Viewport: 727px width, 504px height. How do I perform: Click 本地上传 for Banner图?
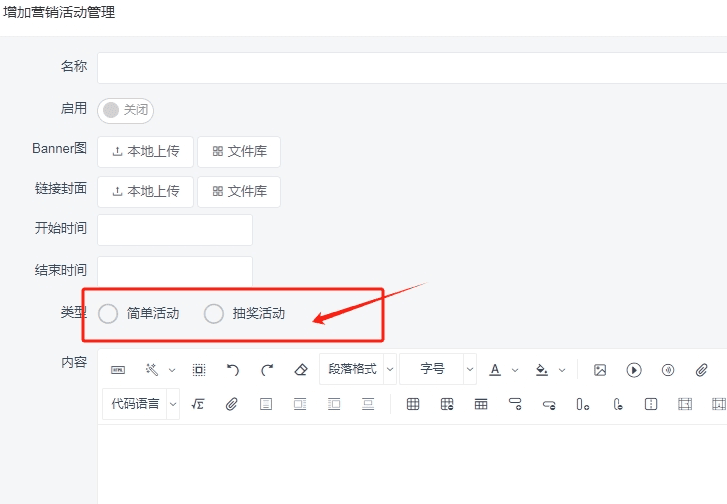click(x=146, y=152)
